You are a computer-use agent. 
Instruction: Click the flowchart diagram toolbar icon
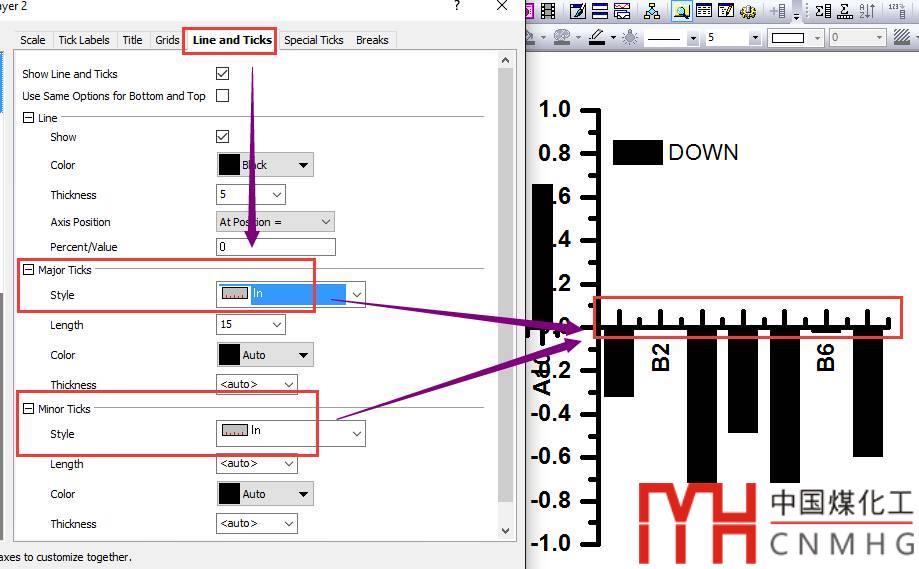click(652, 11)
